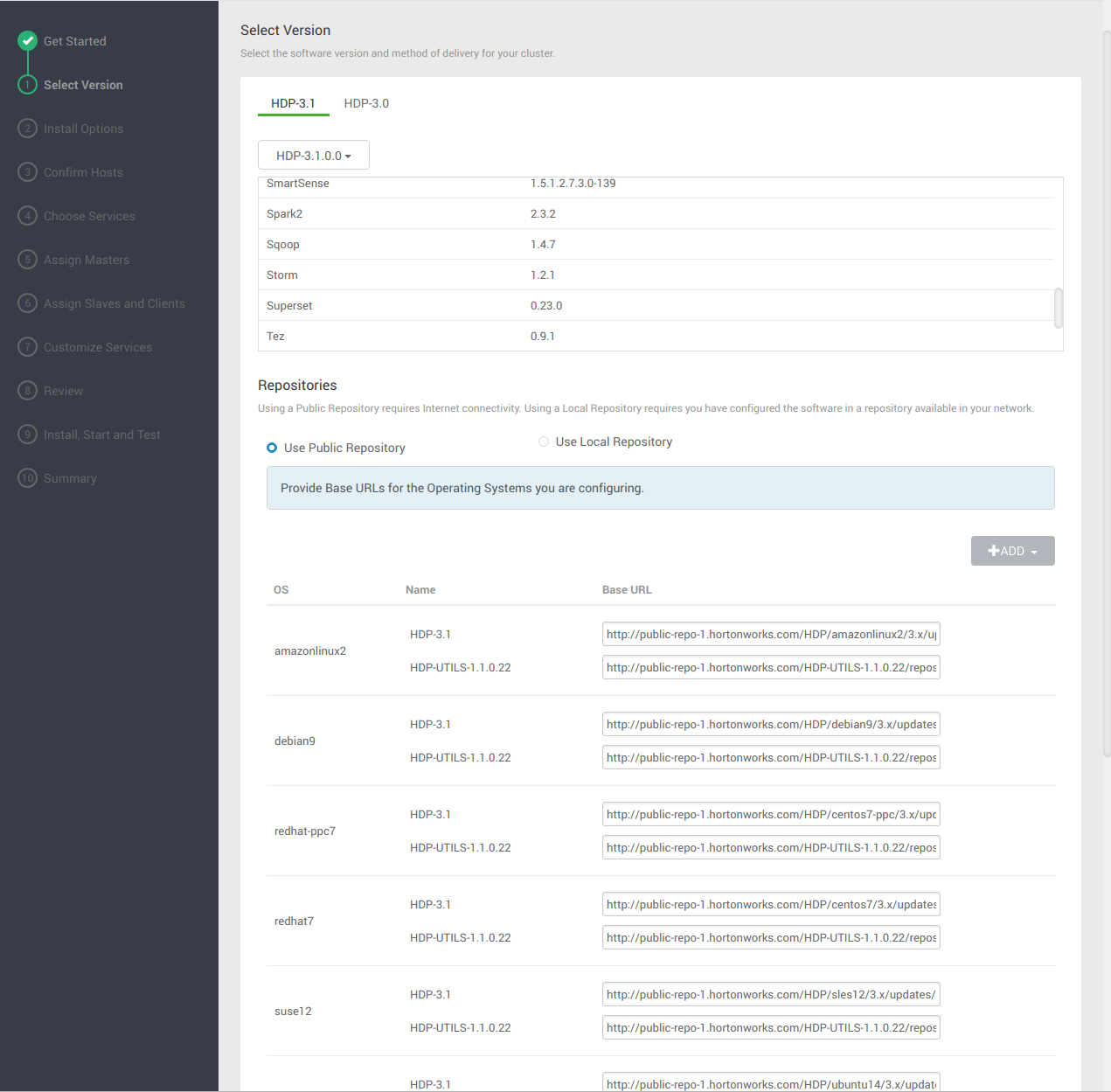This screenshot has height=1092, width=1111.
Task: Edit debian9 HDP-3.1 base URL field
Action: [x=771, y=724]
